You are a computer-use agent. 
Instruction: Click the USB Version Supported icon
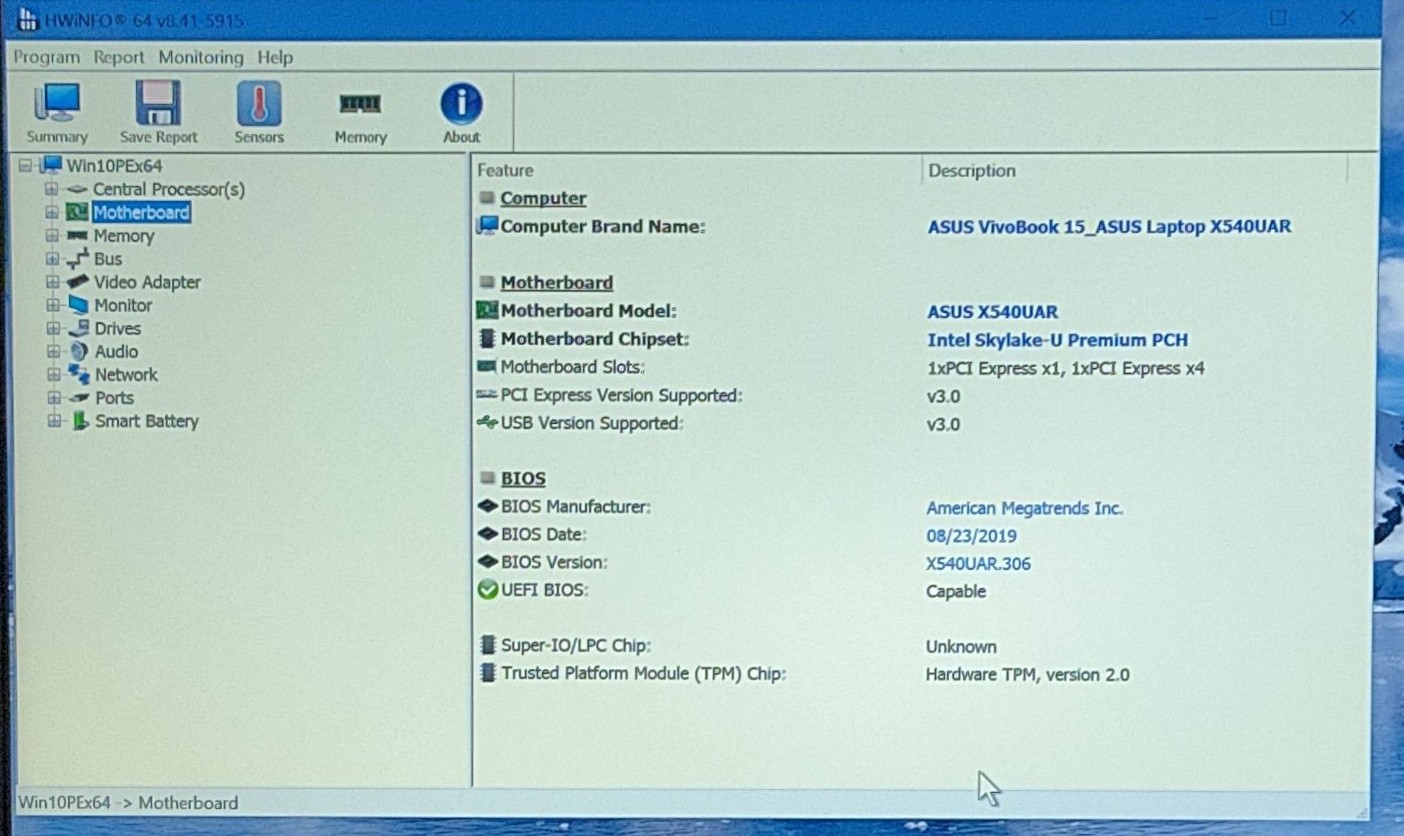click(487, 423)
